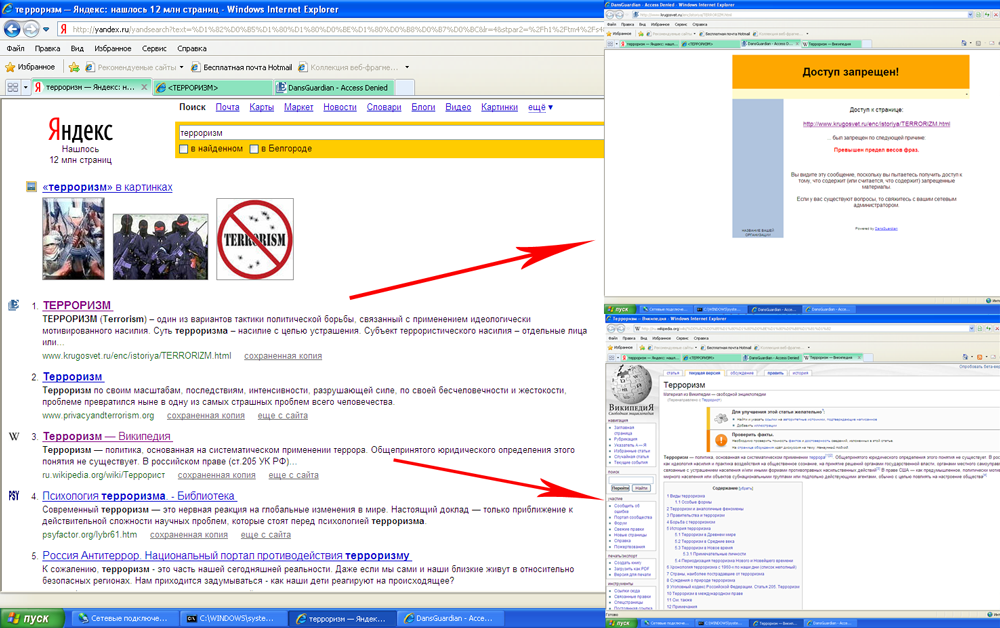Open Терроризм — Википедия search result
This screenshot has height=628, width=1000.
(107, 436)
